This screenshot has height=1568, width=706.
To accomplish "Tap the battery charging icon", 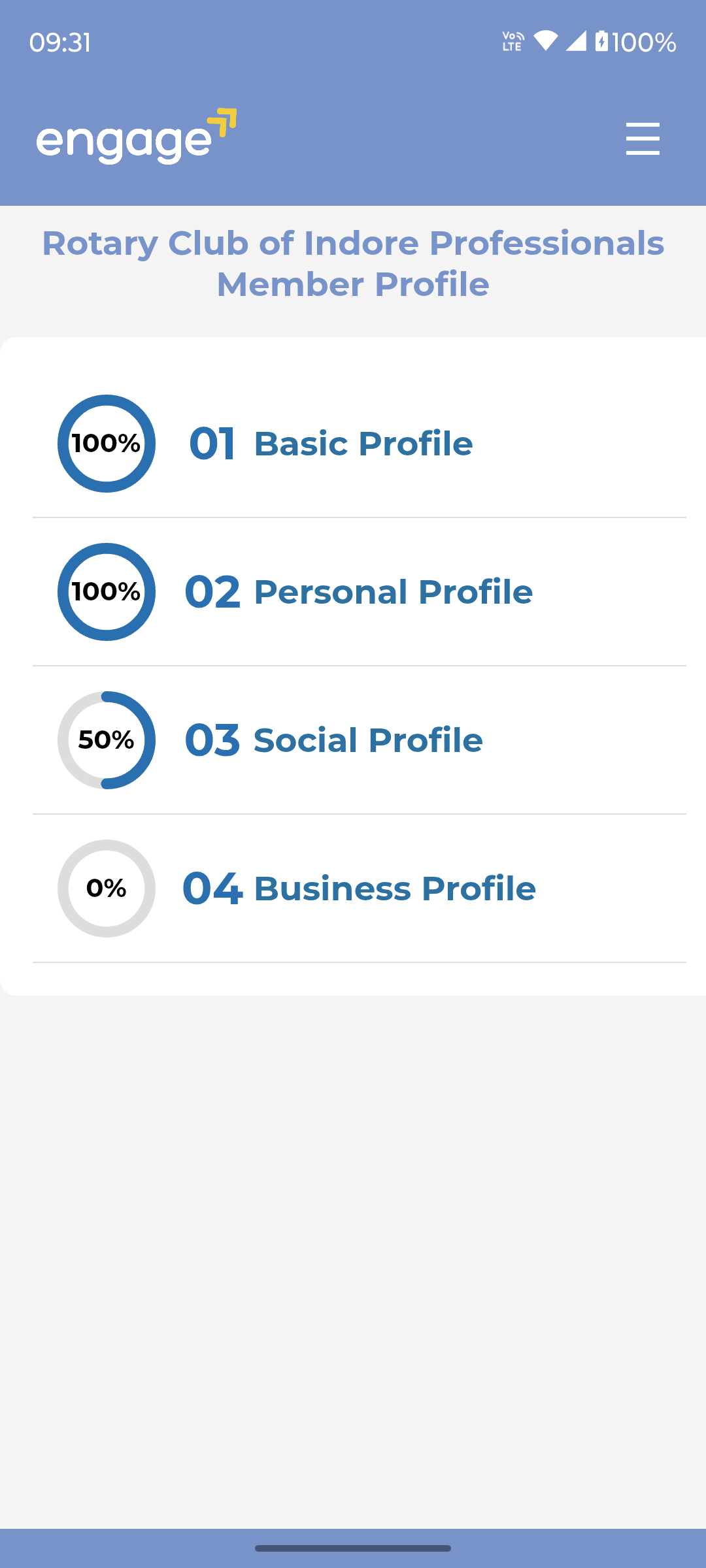I will click(601, 41).
